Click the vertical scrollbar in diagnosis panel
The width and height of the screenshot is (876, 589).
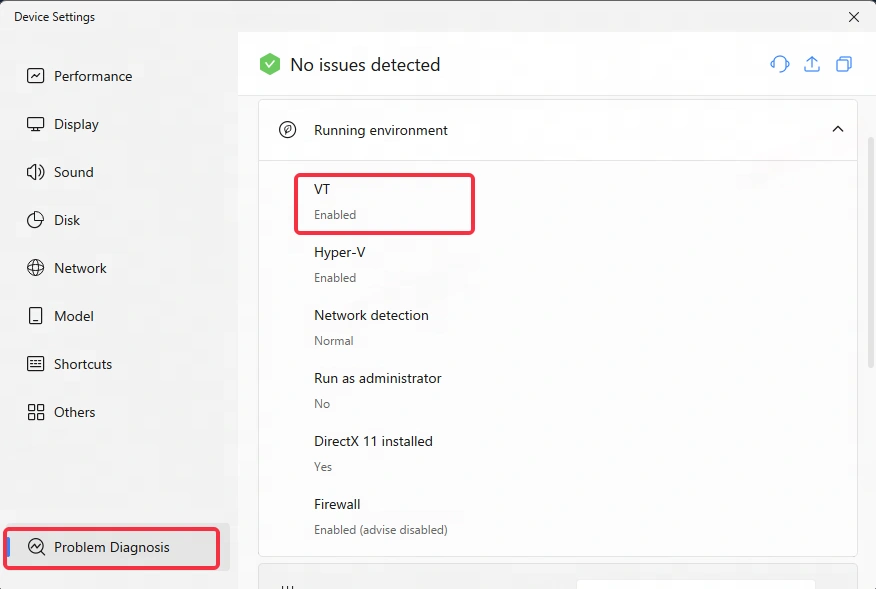pyautogui.click(x=870, y=250)
